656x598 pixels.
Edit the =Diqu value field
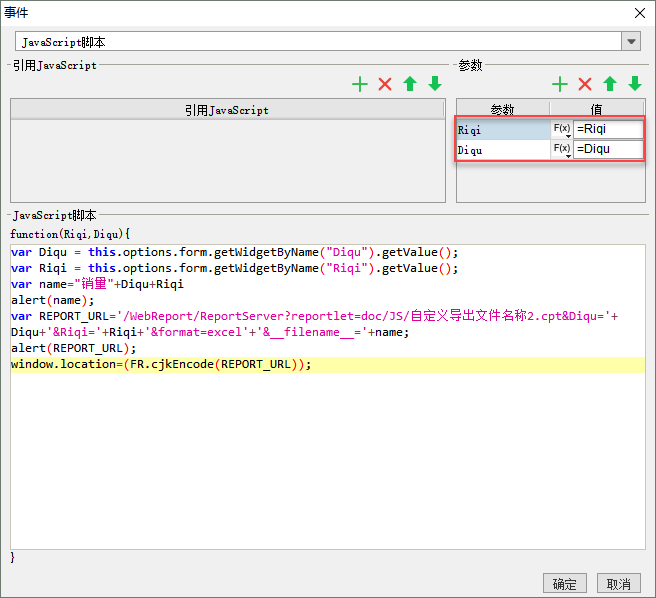coord(608,149)
